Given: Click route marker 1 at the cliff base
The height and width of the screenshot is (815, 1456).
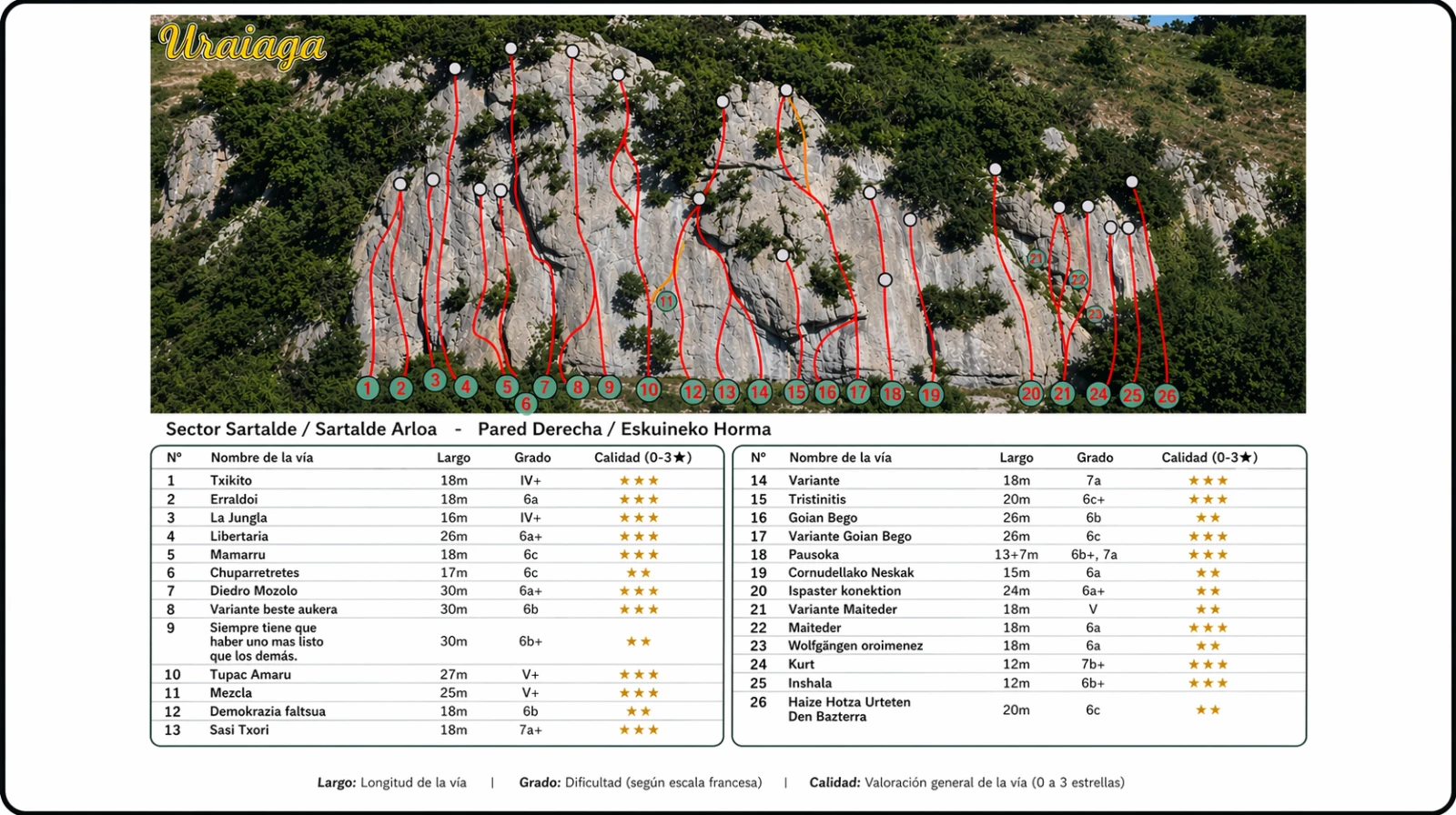Looking at the screenshot, I should click(368, 388).
